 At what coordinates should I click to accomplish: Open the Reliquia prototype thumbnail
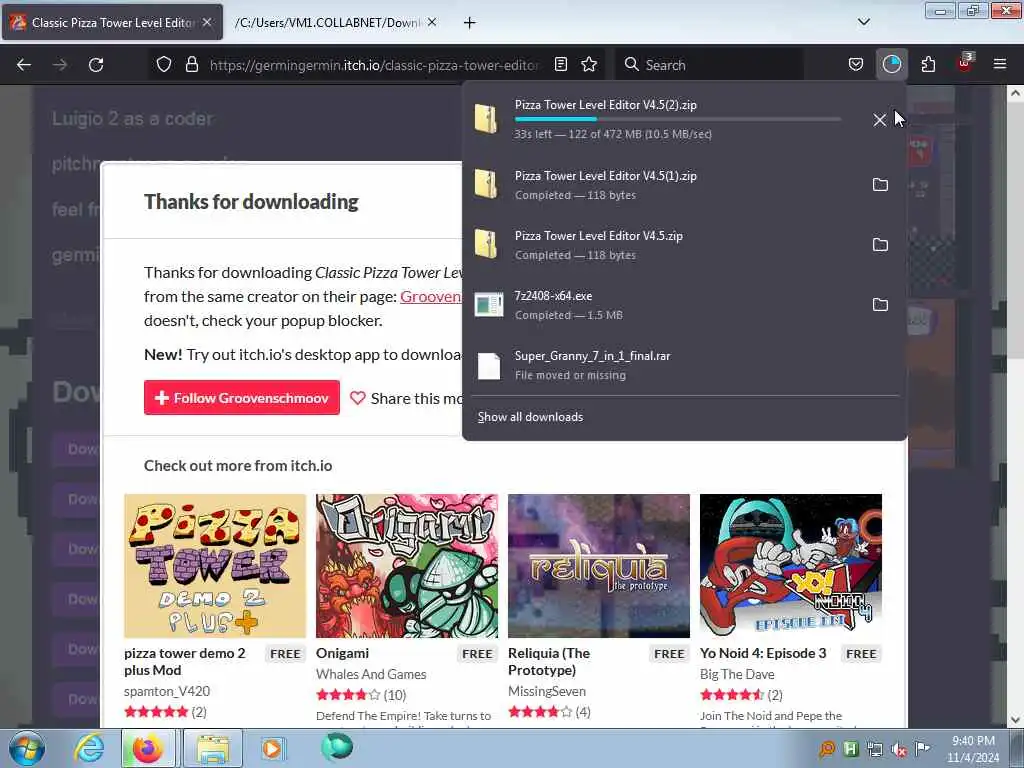click(x=599, y=566)
